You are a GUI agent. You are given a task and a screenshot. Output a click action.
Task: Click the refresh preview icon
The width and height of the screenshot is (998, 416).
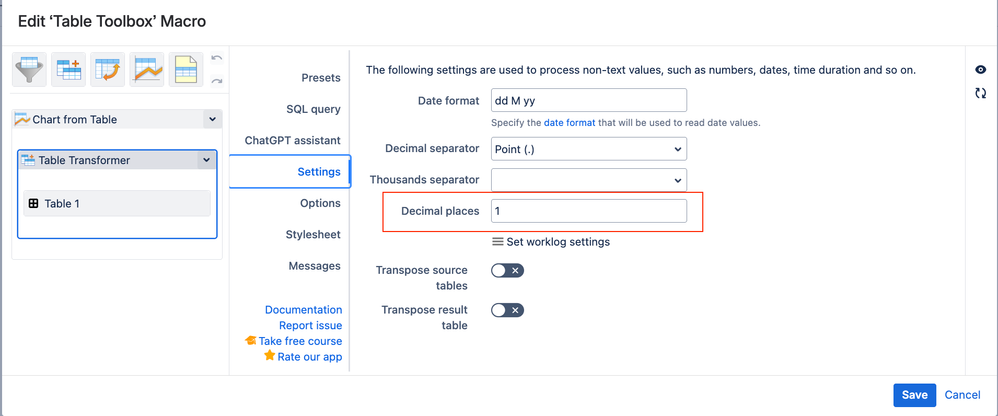981,93
